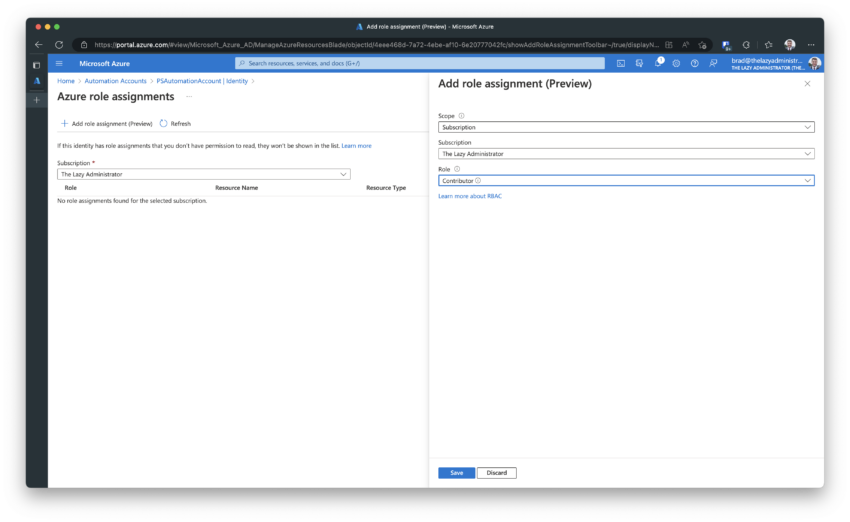The image size is (850, 522).
Task: Open the Feedback icon in the Azure header
Action: 713,63
